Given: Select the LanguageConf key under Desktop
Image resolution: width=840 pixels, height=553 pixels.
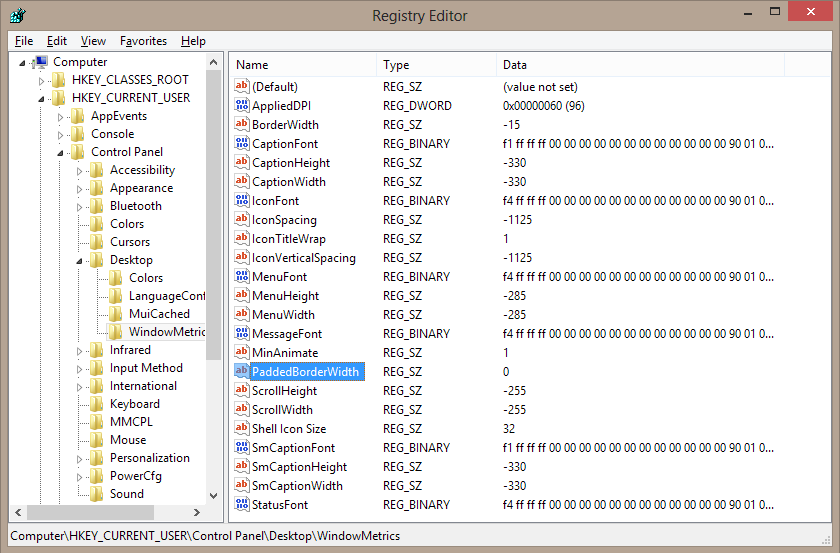Looking at the screenshot, I should (167, 296).
